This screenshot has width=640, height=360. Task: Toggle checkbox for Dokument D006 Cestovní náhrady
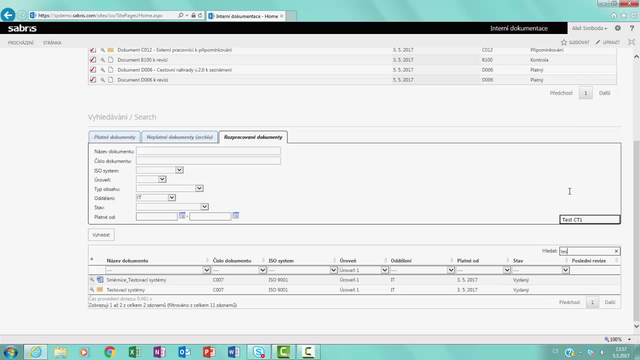(x=93, y=70)
